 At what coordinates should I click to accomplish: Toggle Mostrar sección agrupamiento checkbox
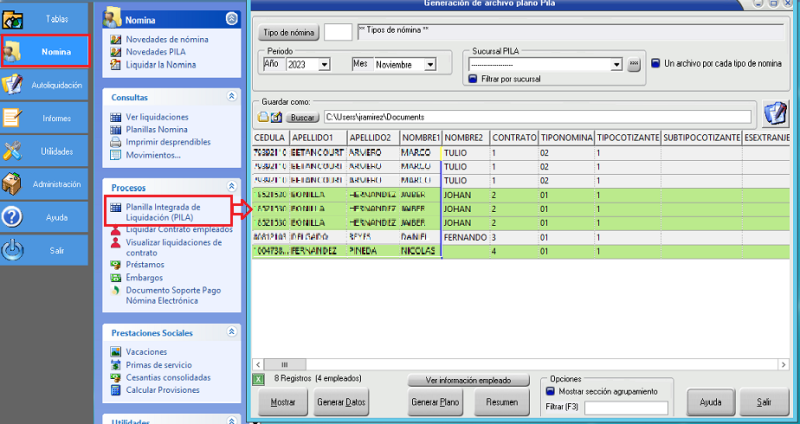click(x=550, y=392)
